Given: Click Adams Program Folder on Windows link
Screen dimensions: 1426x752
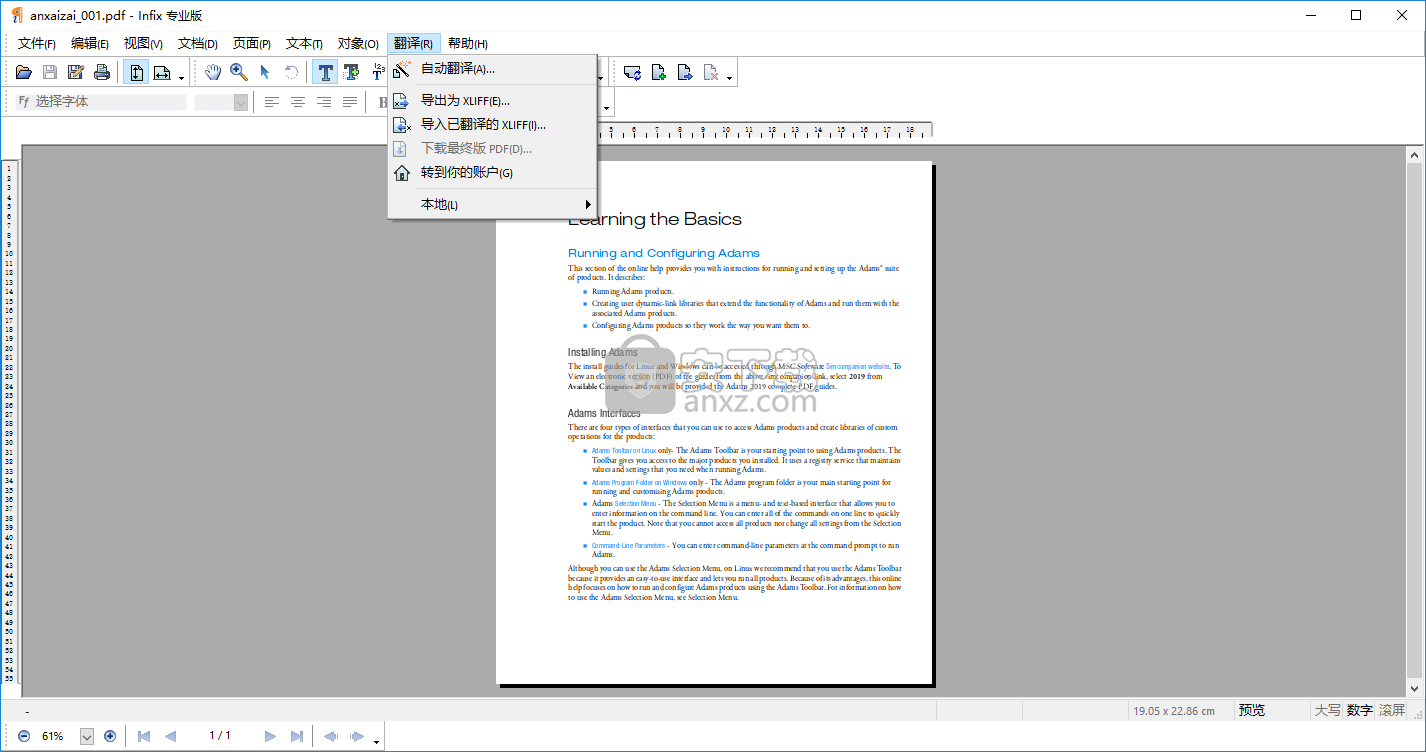Looking at the screenshot, I should click(x=639, y=483).
